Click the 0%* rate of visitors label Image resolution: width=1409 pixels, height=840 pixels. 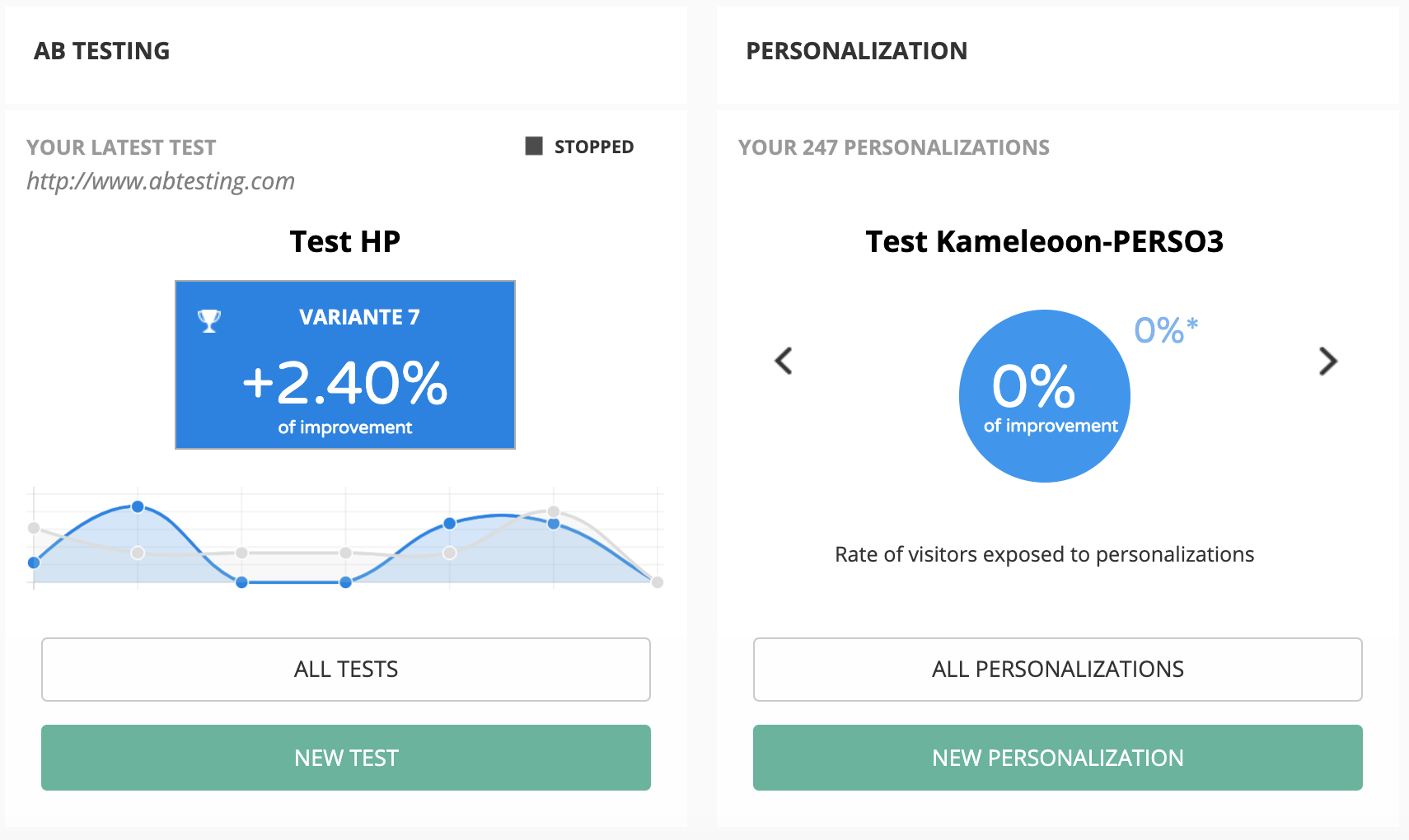point(1166,330)
